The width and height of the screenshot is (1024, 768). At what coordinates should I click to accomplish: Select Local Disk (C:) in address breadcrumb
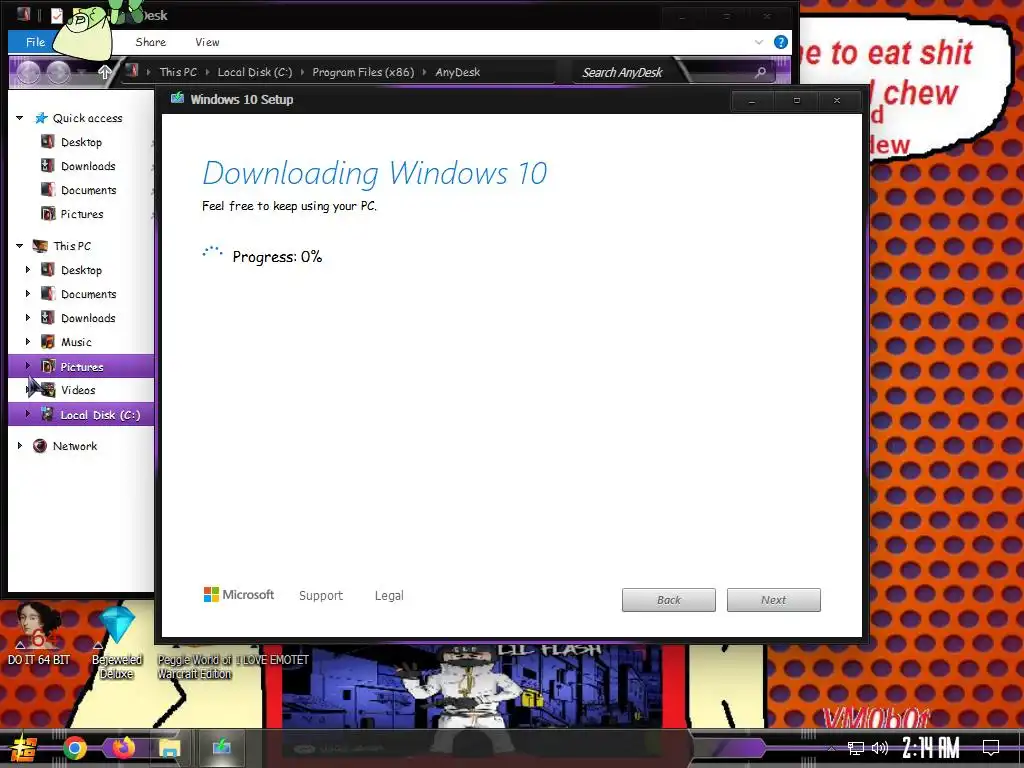click(x=255, y=72)
